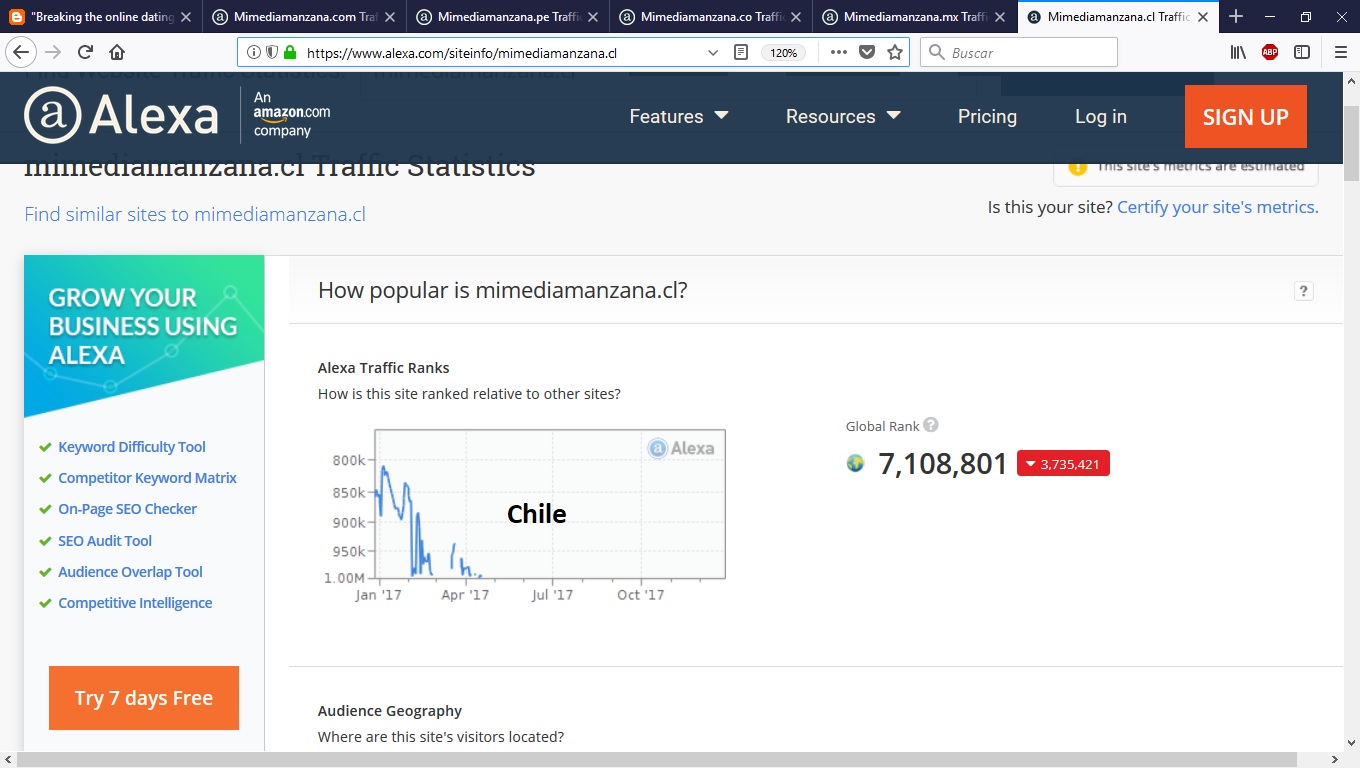Click the forward navigation arrow

coord(54,53)
